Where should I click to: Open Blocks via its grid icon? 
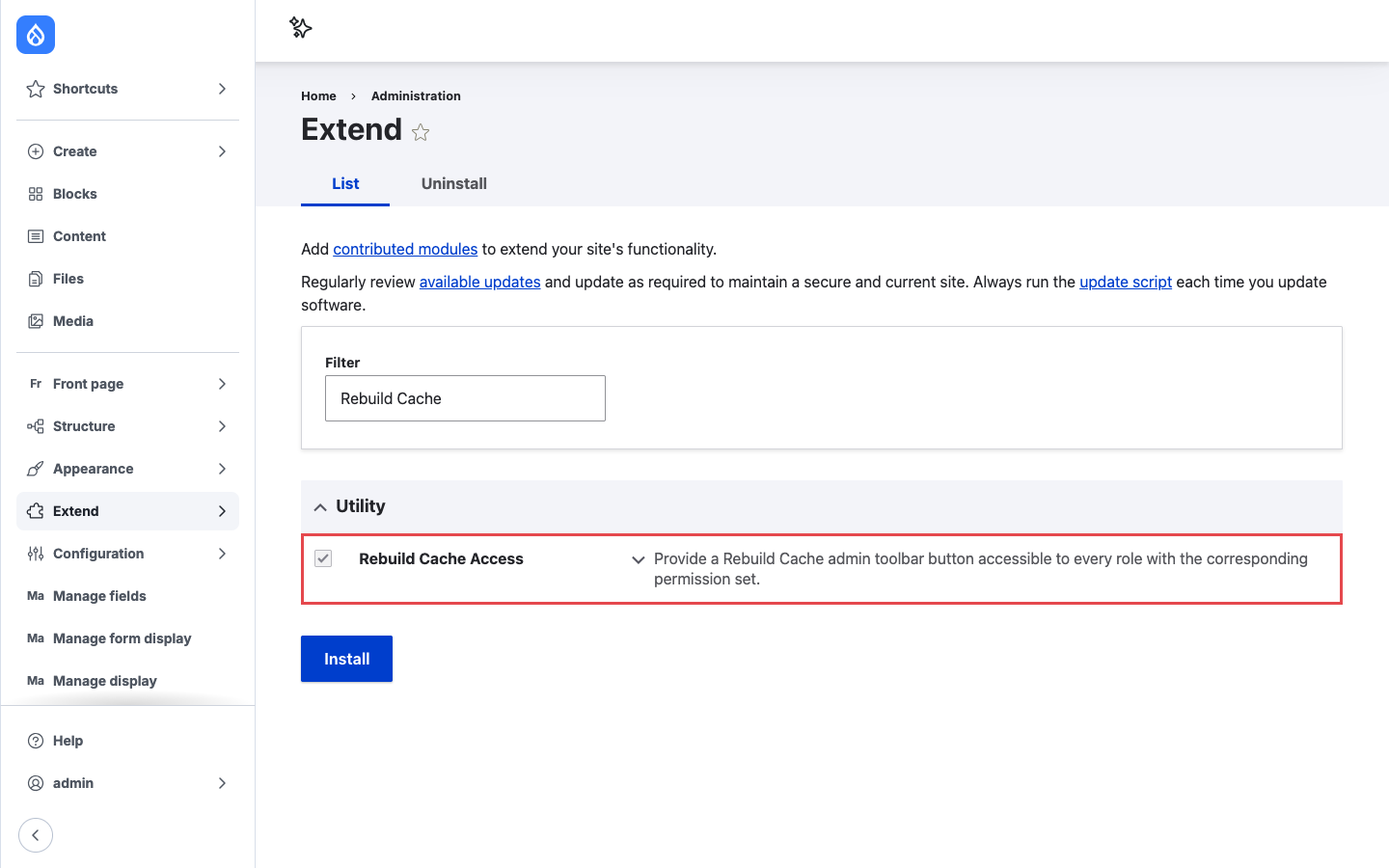pyautogui.click(x=36, y=194)
